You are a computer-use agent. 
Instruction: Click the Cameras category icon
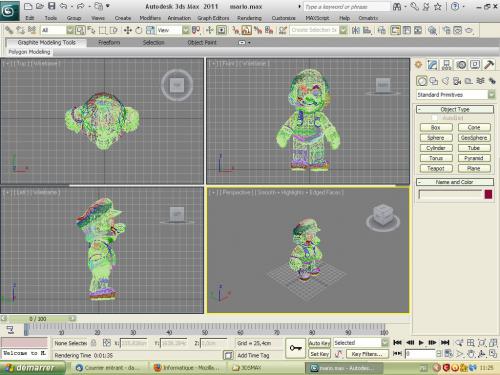457,81
